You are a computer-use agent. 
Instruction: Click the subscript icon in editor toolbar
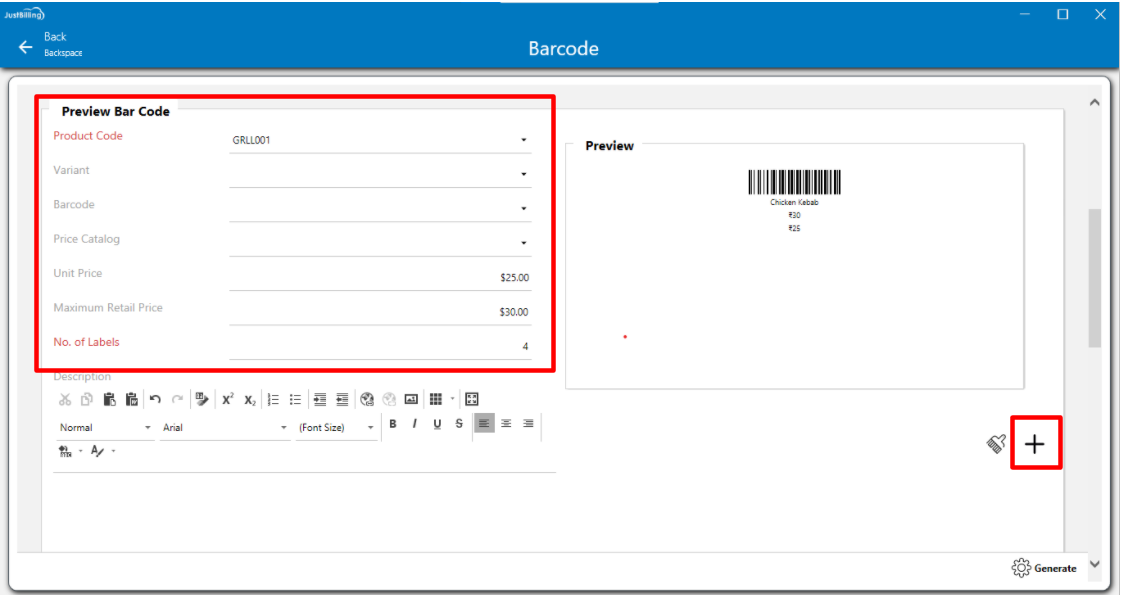point(250,399)
